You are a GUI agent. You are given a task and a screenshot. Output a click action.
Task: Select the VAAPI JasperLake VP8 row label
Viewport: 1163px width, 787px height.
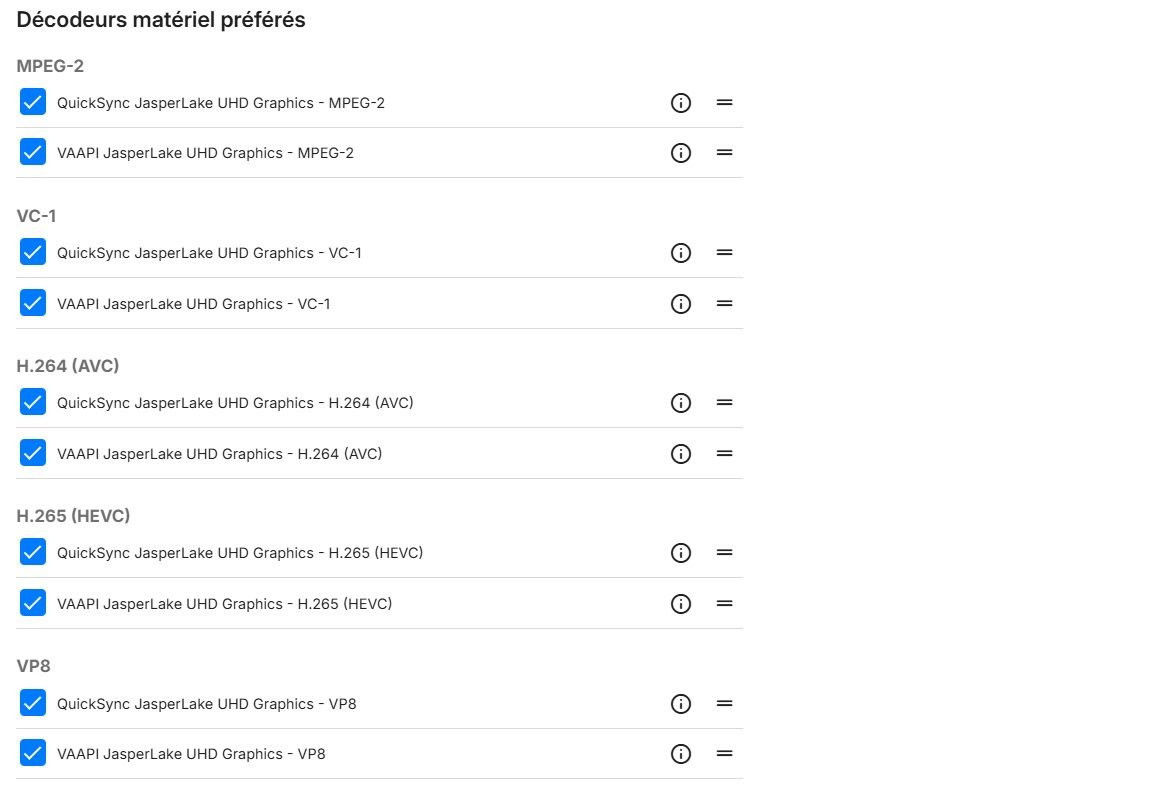[x=191, y=754]
